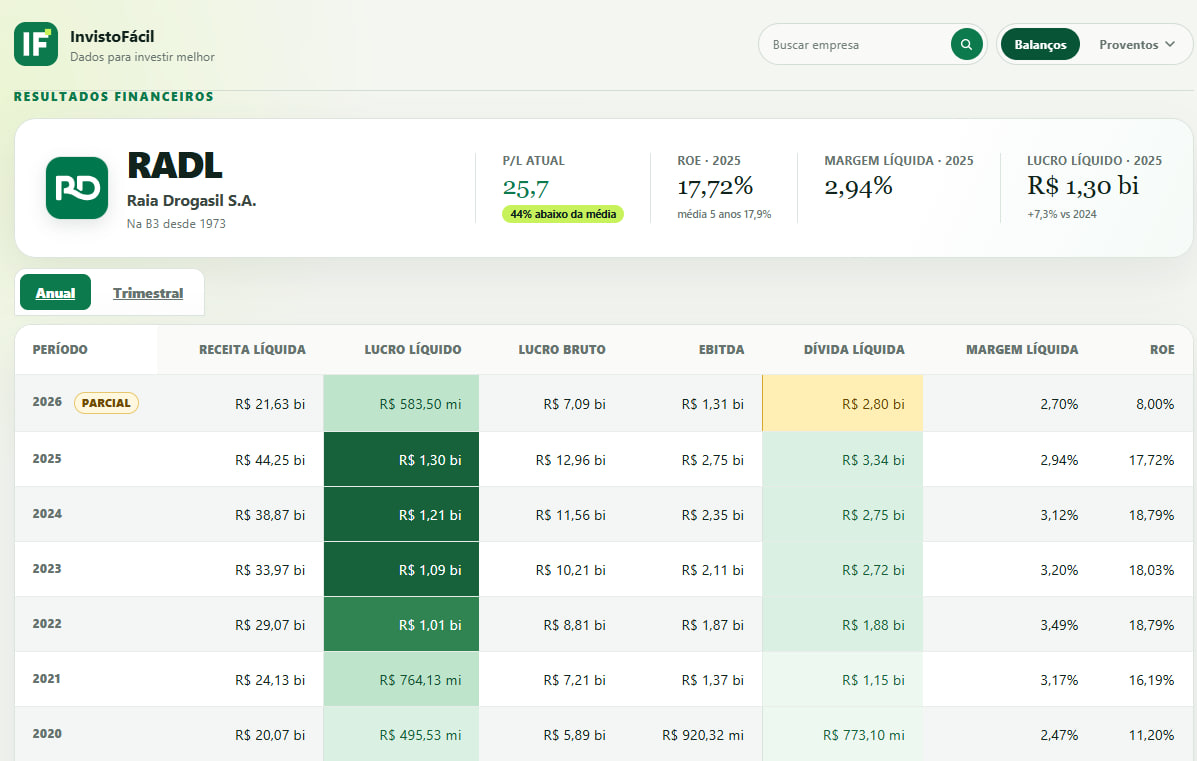Viewport: 1197px width, 761px height.
Task: Click net debt value R$ 1,88 bi
Action: (x=873, y=624)
